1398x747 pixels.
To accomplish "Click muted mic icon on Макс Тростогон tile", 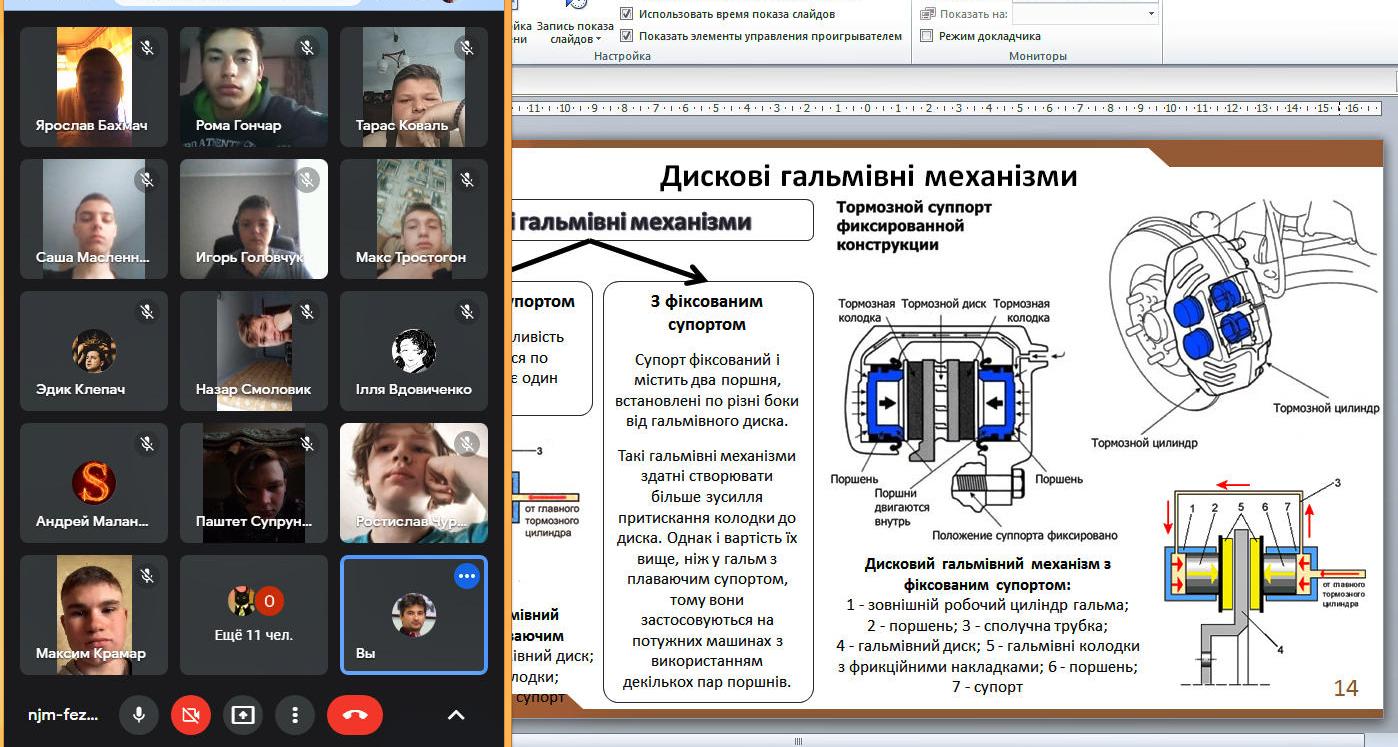I will click(x=467, y=180).
